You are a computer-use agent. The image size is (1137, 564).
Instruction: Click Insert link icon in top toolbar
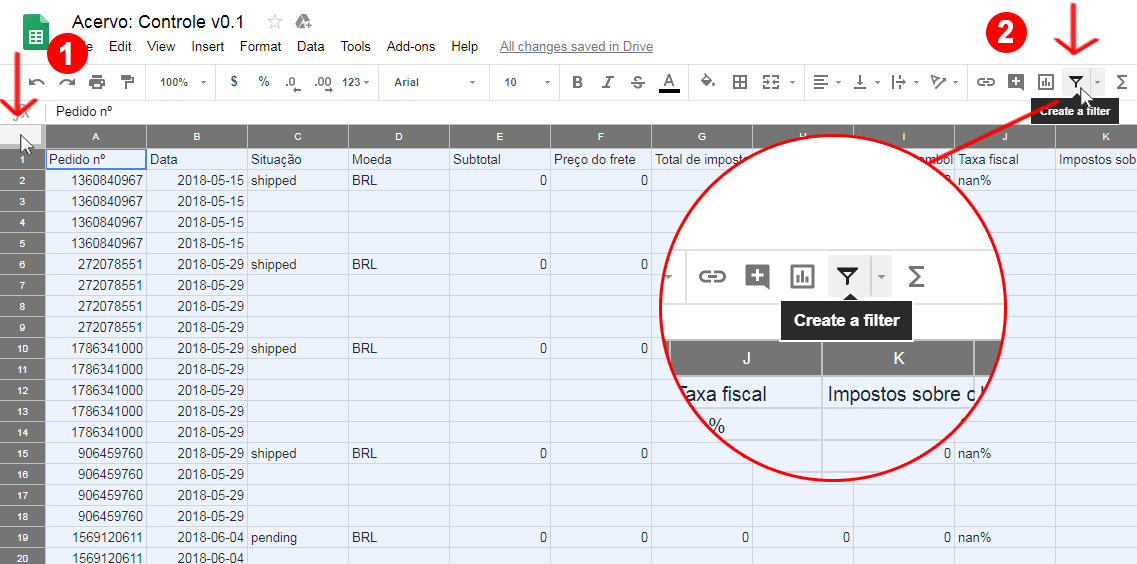click(986, 82)
